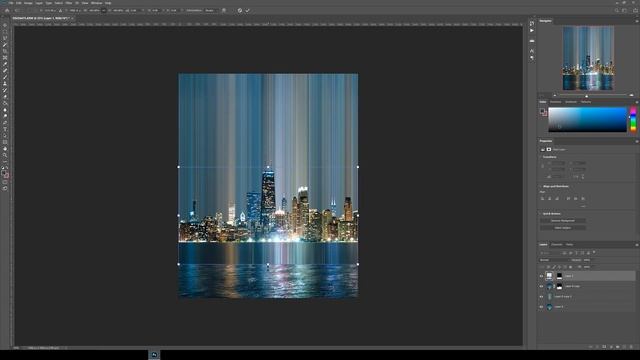Click align left edges in Properties
640x360 pixels.
coord(542,199)
